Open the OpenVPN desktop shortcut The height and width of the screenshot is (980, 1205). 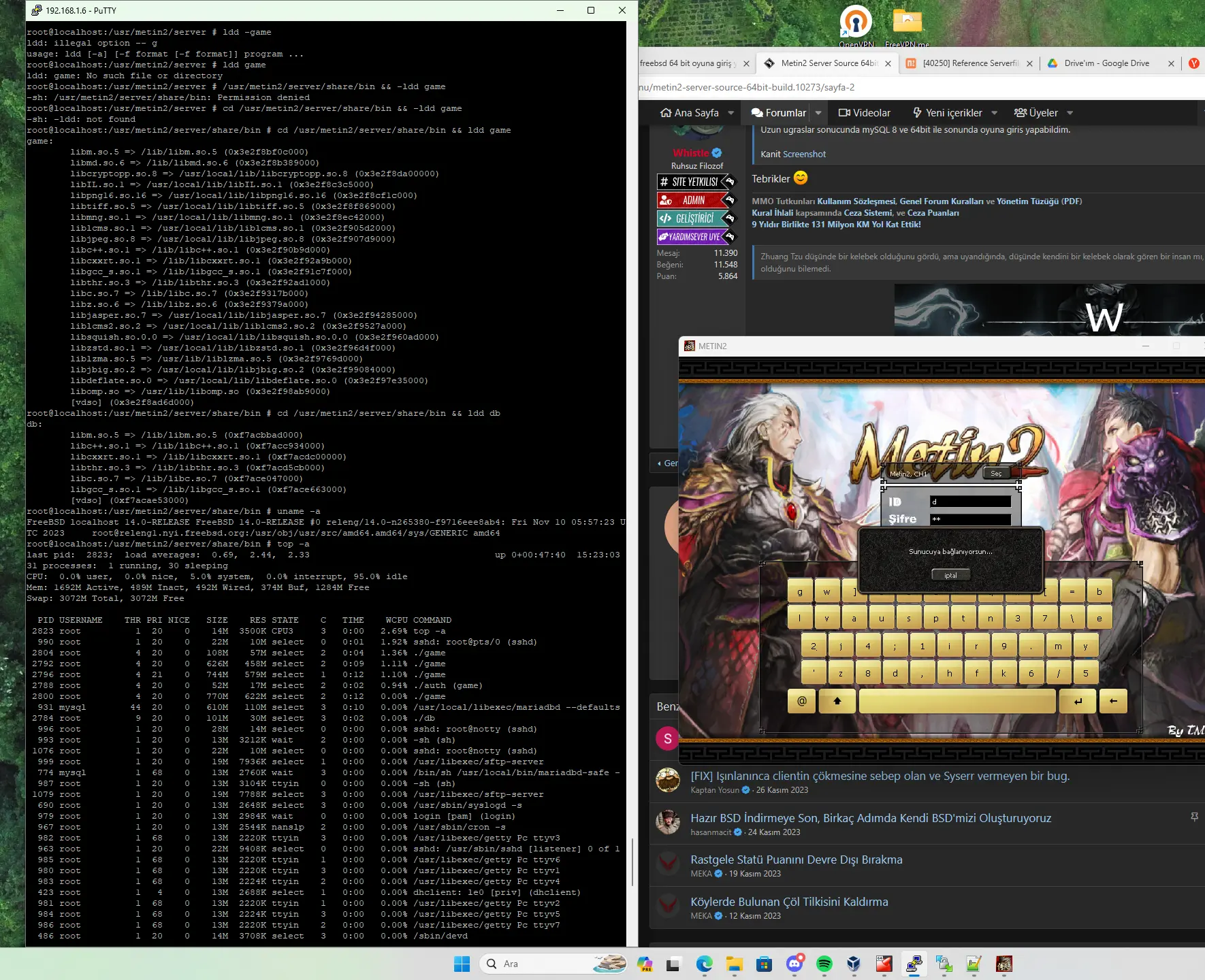coord(856,26)
